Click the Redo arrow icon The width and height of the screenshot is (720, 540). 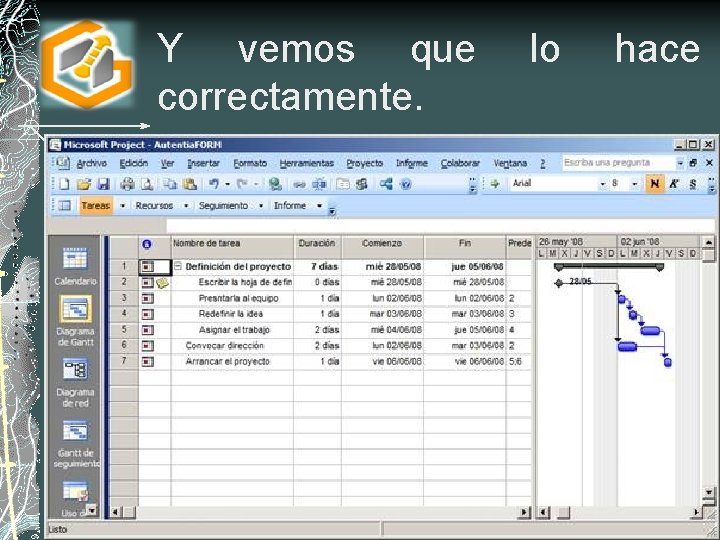(242, 184)
